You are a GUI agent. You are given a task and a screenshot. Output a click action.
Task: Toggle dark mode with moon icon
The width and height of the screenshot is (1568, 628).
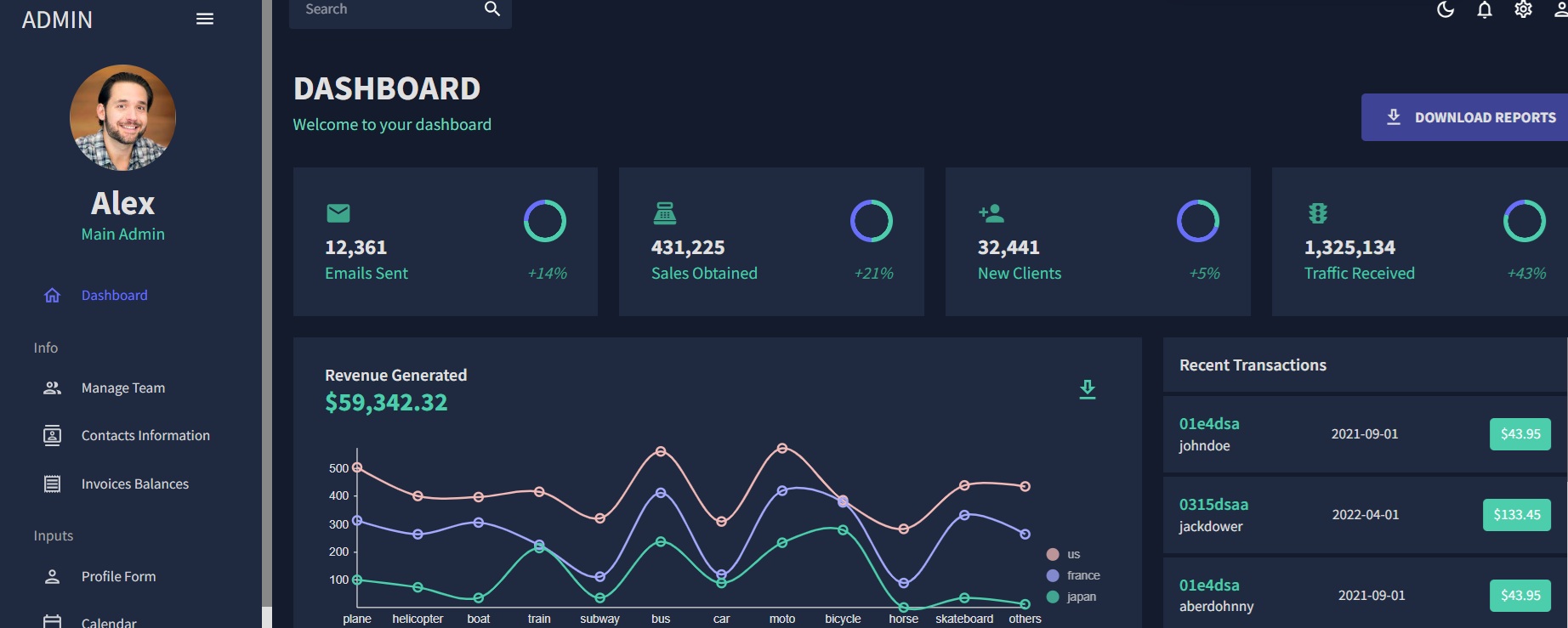click(1446, 10)
